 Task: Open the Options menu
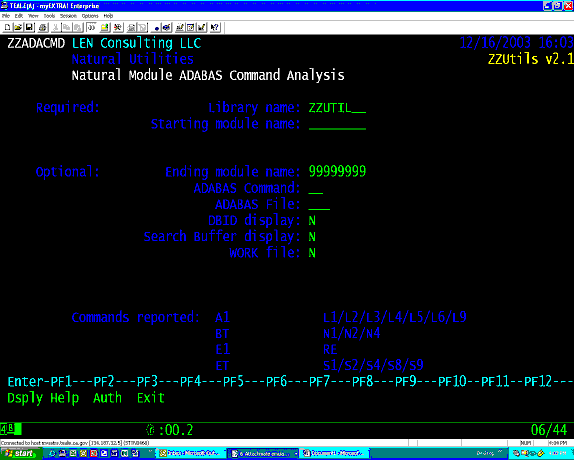(x=90, y=16)
